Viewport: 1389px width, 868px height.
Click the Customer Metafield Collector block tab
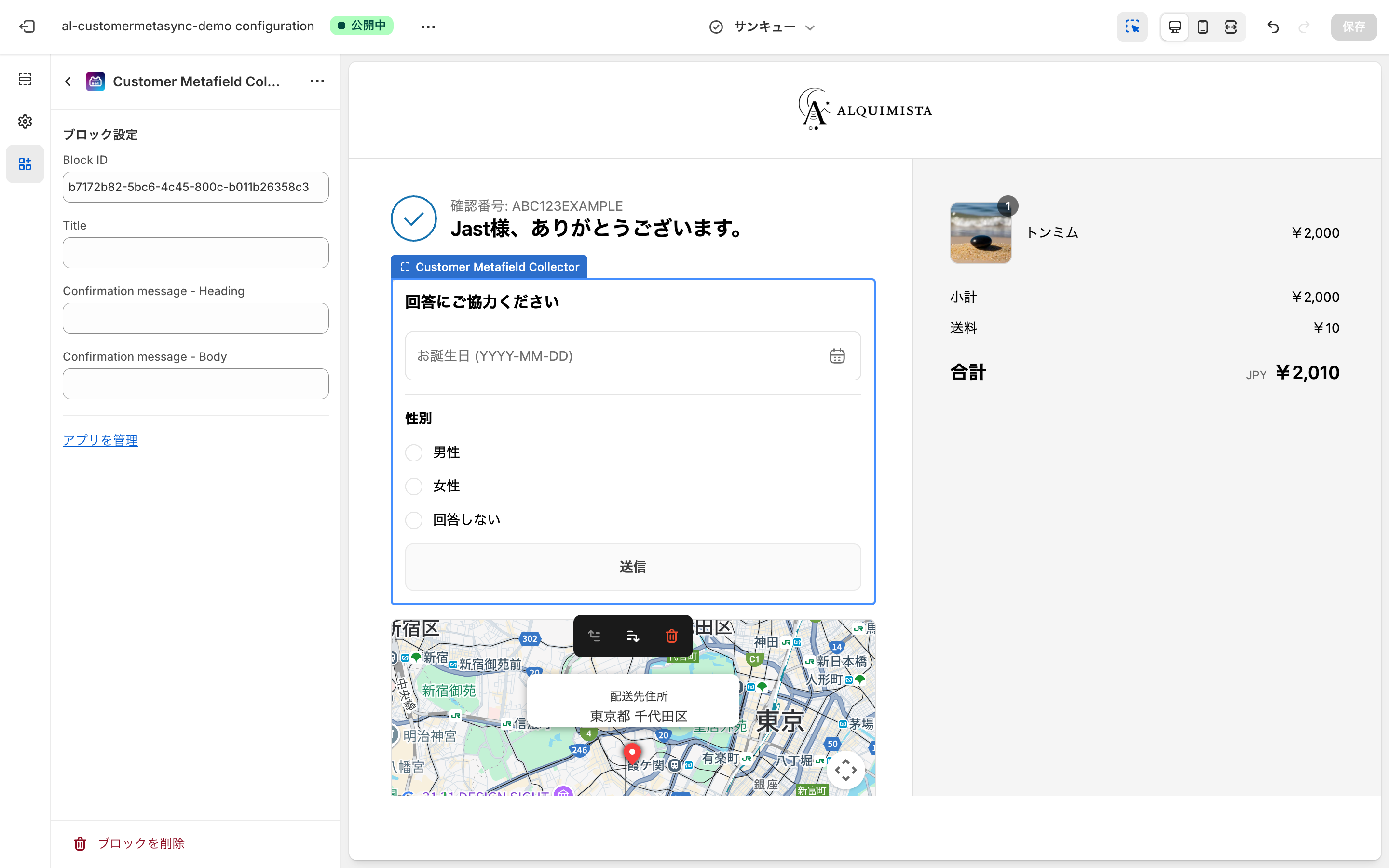click(489, 267)
